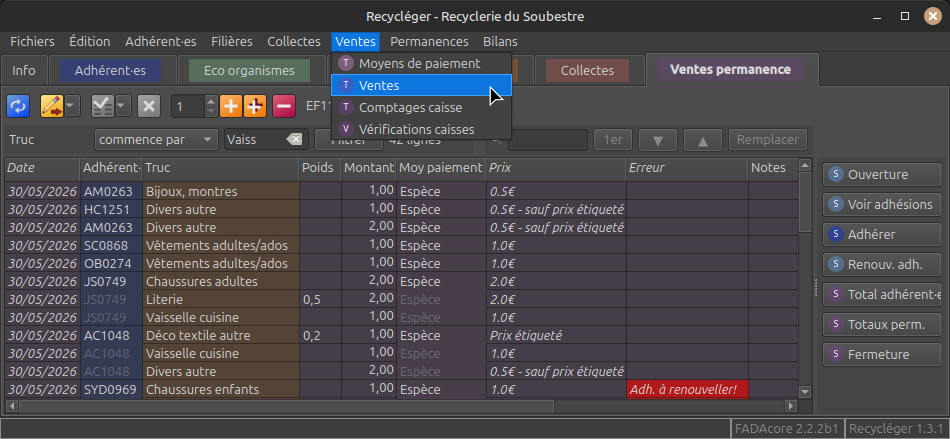The image size is (950, 439).
Task: Click the row count number field
Action: click(x=188, y=107)
